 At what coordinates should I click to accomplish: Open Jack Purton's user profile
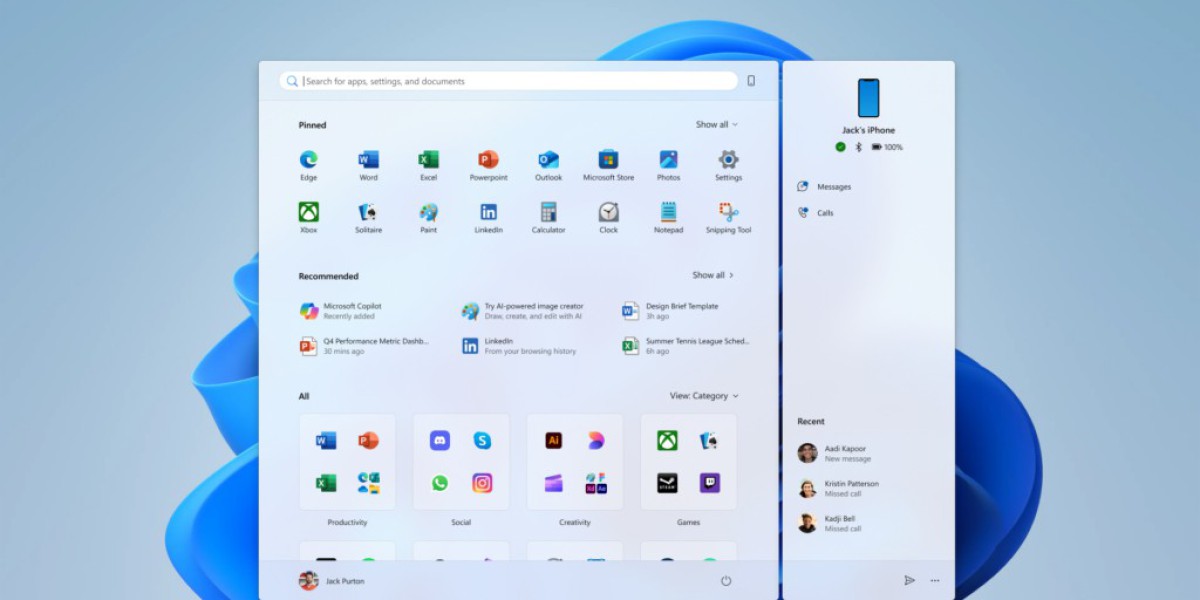(x=331, y=581)
